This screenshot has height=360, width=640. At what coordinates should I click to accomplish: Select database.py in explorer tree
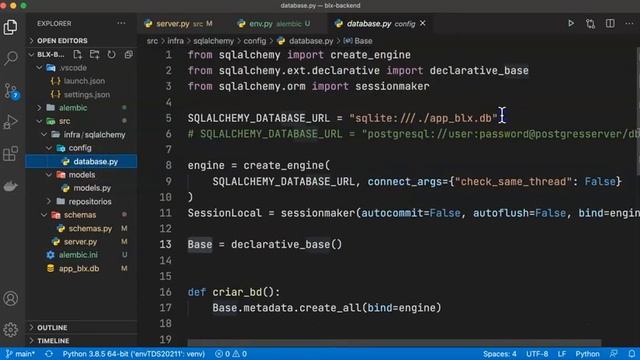click(82, 162)
